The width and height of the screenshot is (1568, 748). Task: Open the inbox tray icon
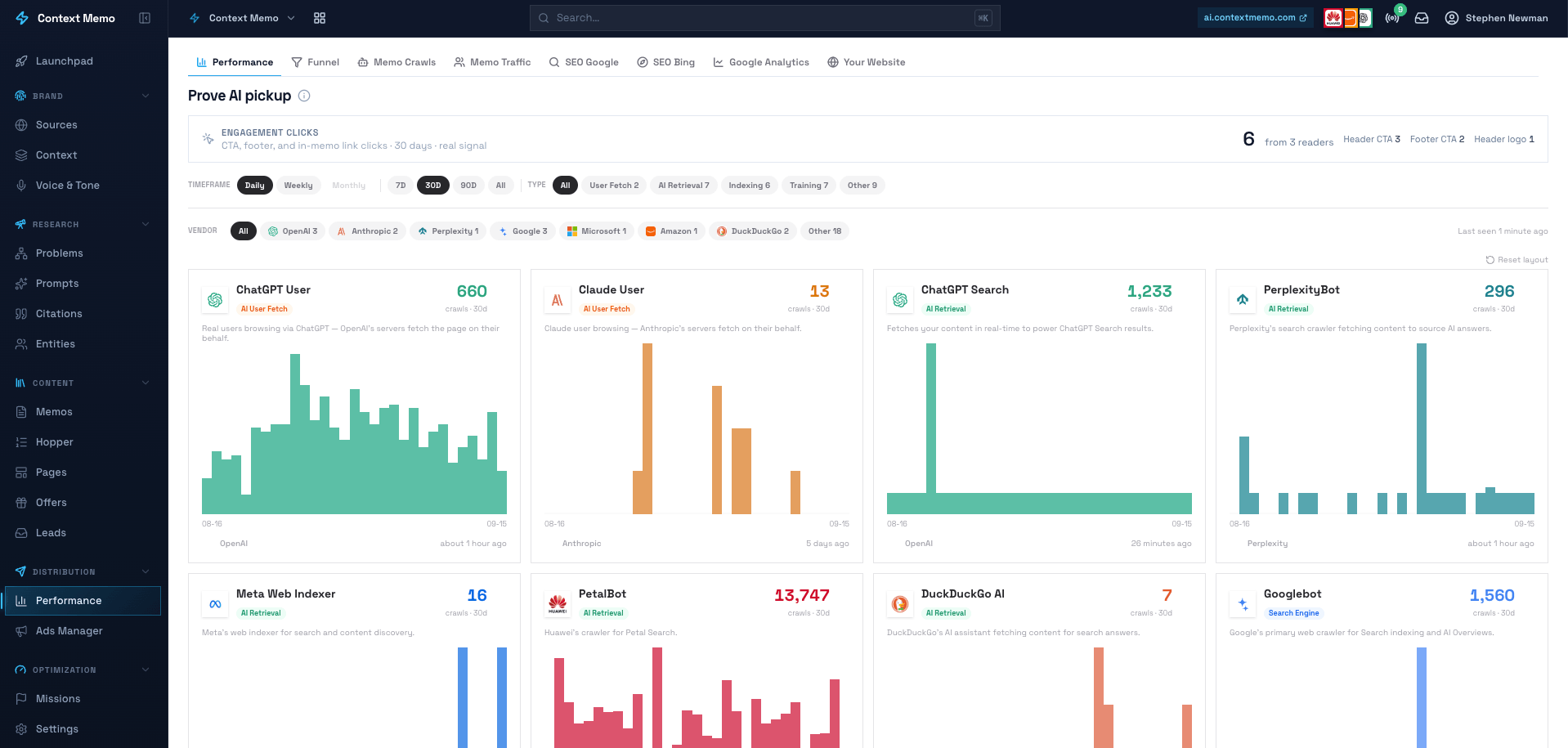tap(1422, 18)
